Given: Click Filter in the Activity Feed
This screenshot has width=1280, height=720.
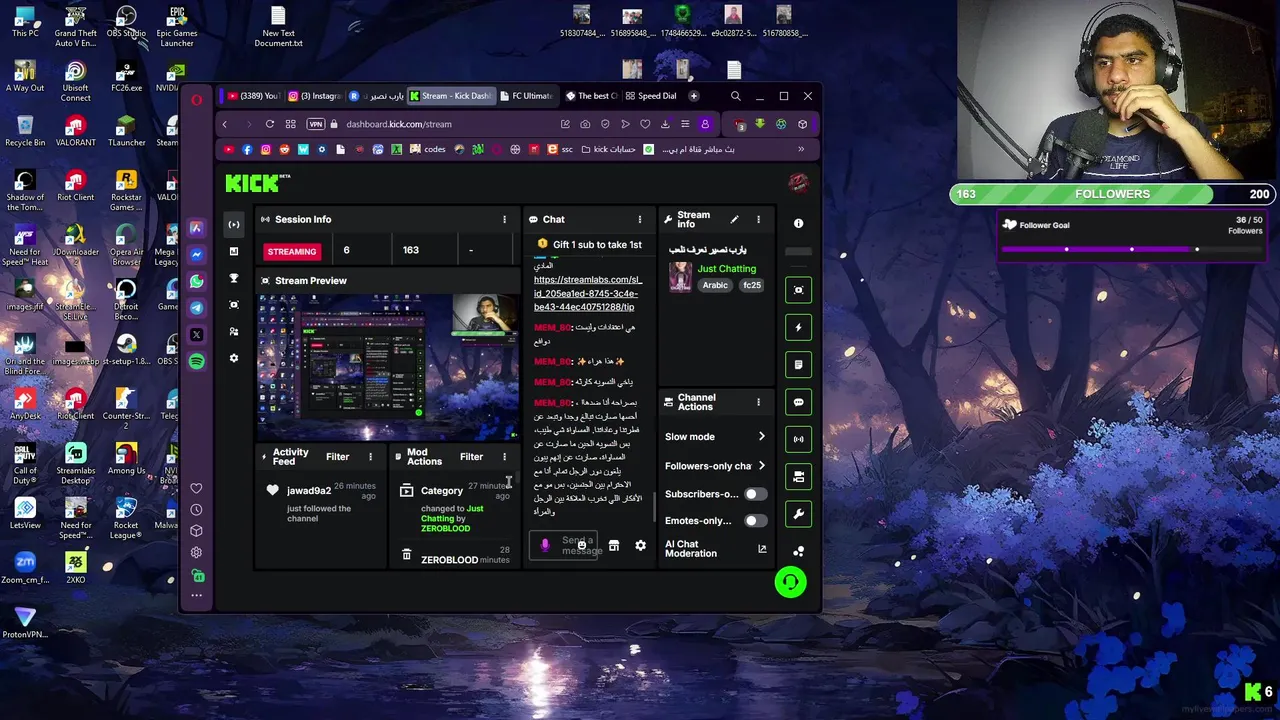Looking at the screenshot, I should click(x=337, y=457).
